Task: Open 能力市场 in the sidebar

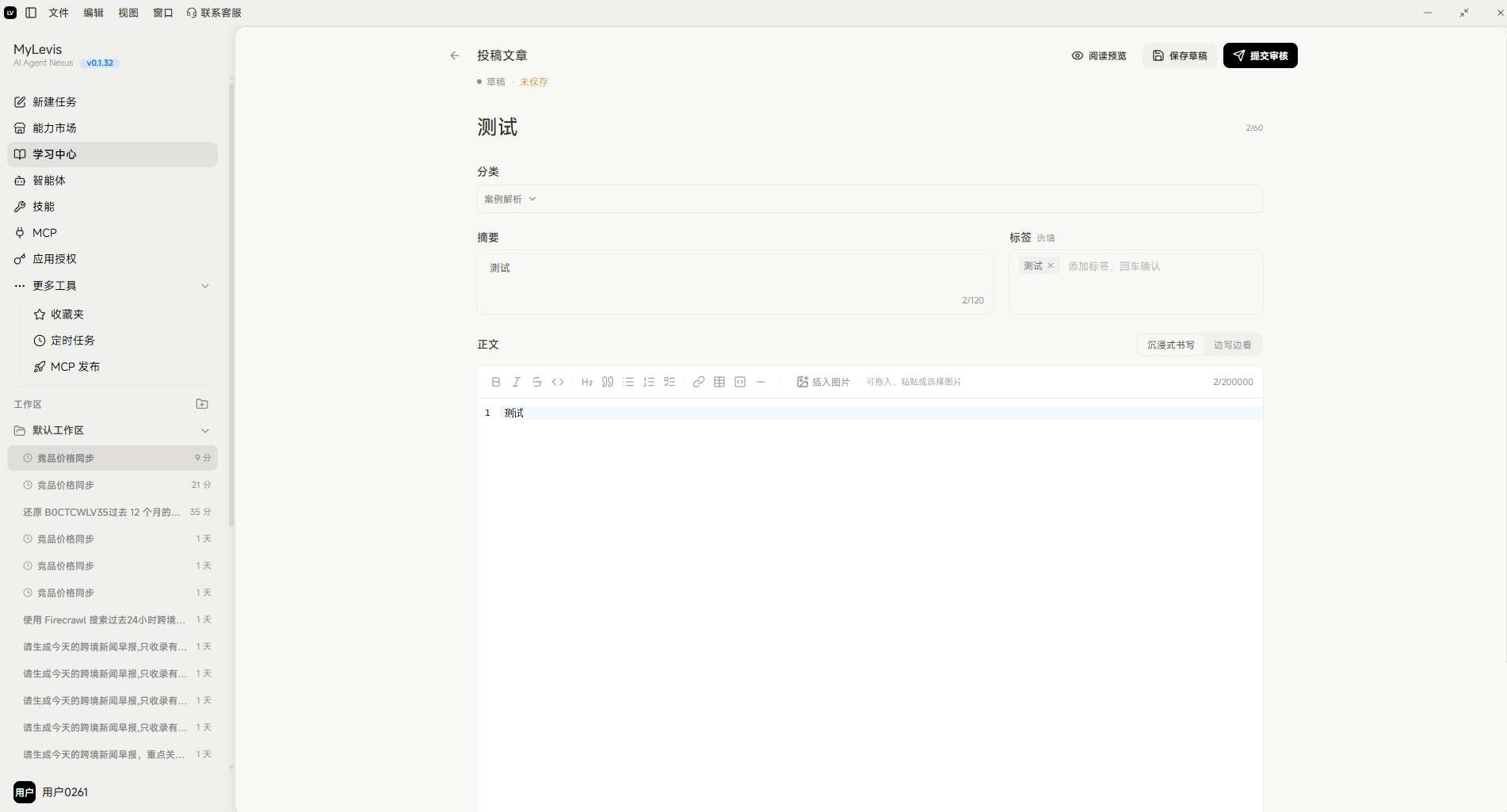Action: pyautogui.click(x=113, y=128)
